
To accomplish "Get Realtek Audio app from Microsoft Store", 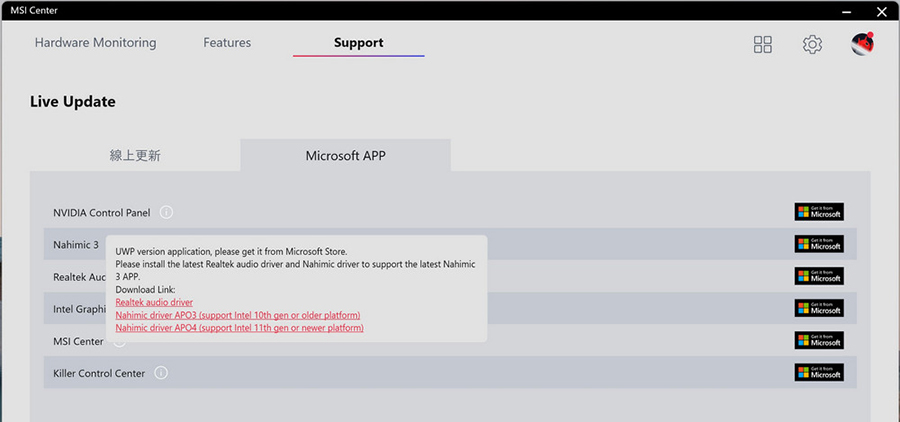I will click(x=819, y=276).
